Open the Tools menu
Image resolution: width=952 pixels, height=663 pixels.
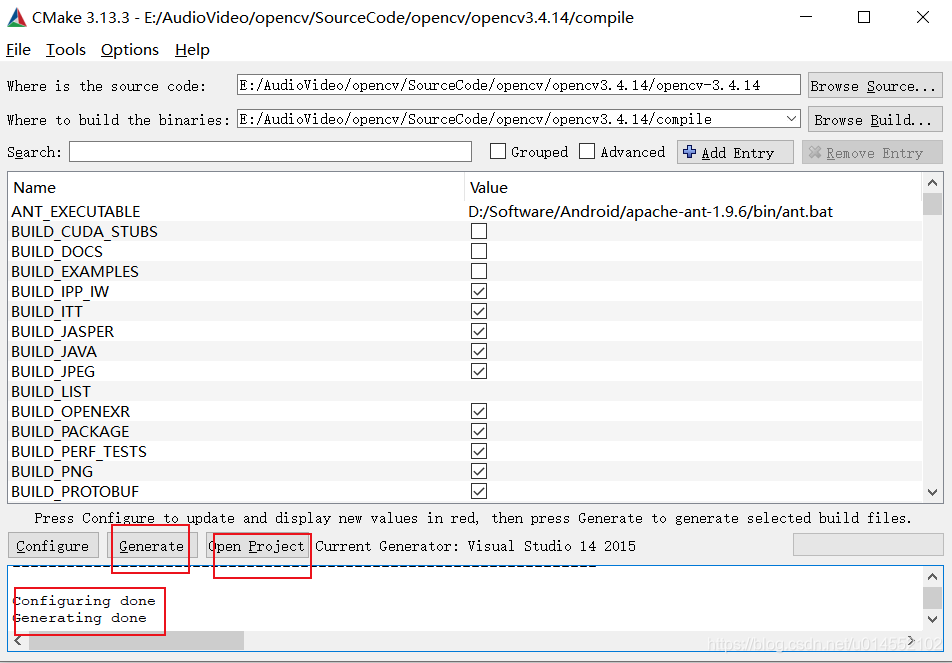click(66, 50)
